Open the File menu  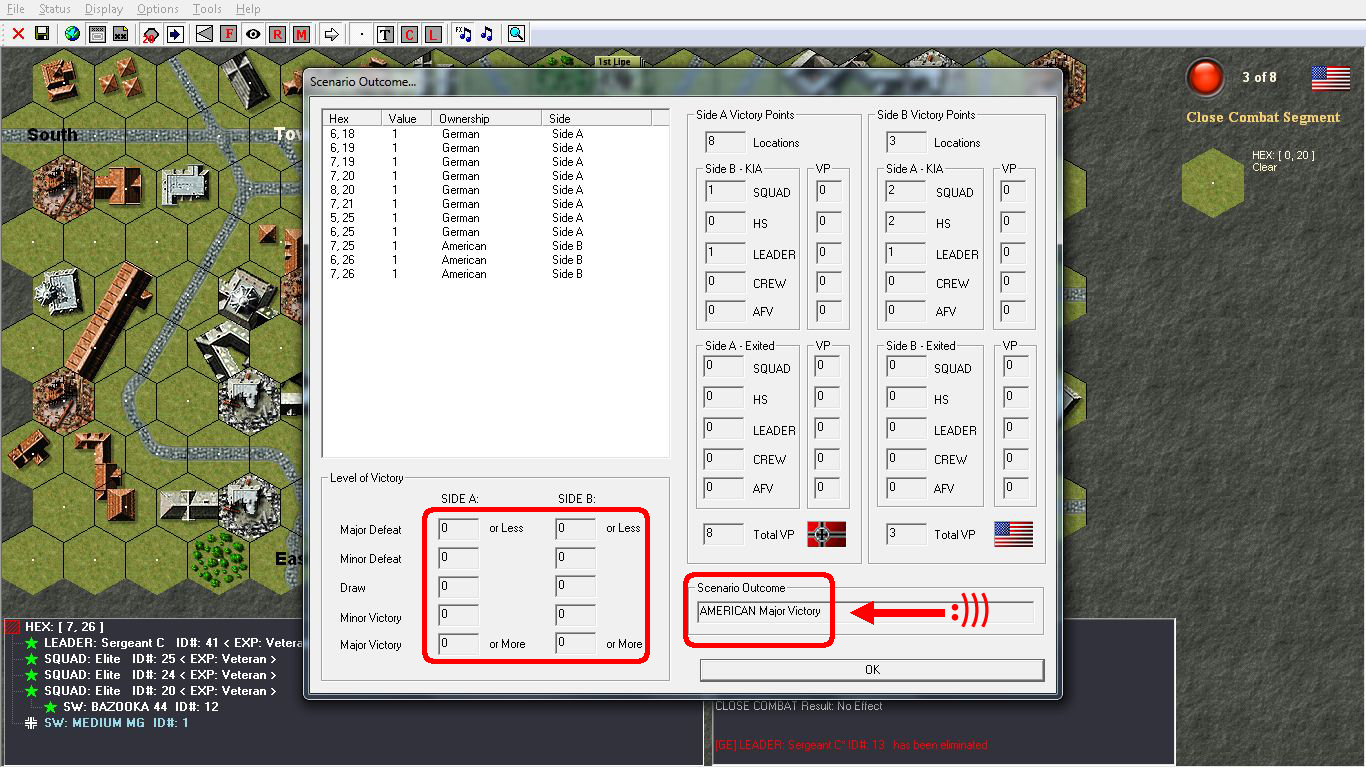tap(15, 9)
